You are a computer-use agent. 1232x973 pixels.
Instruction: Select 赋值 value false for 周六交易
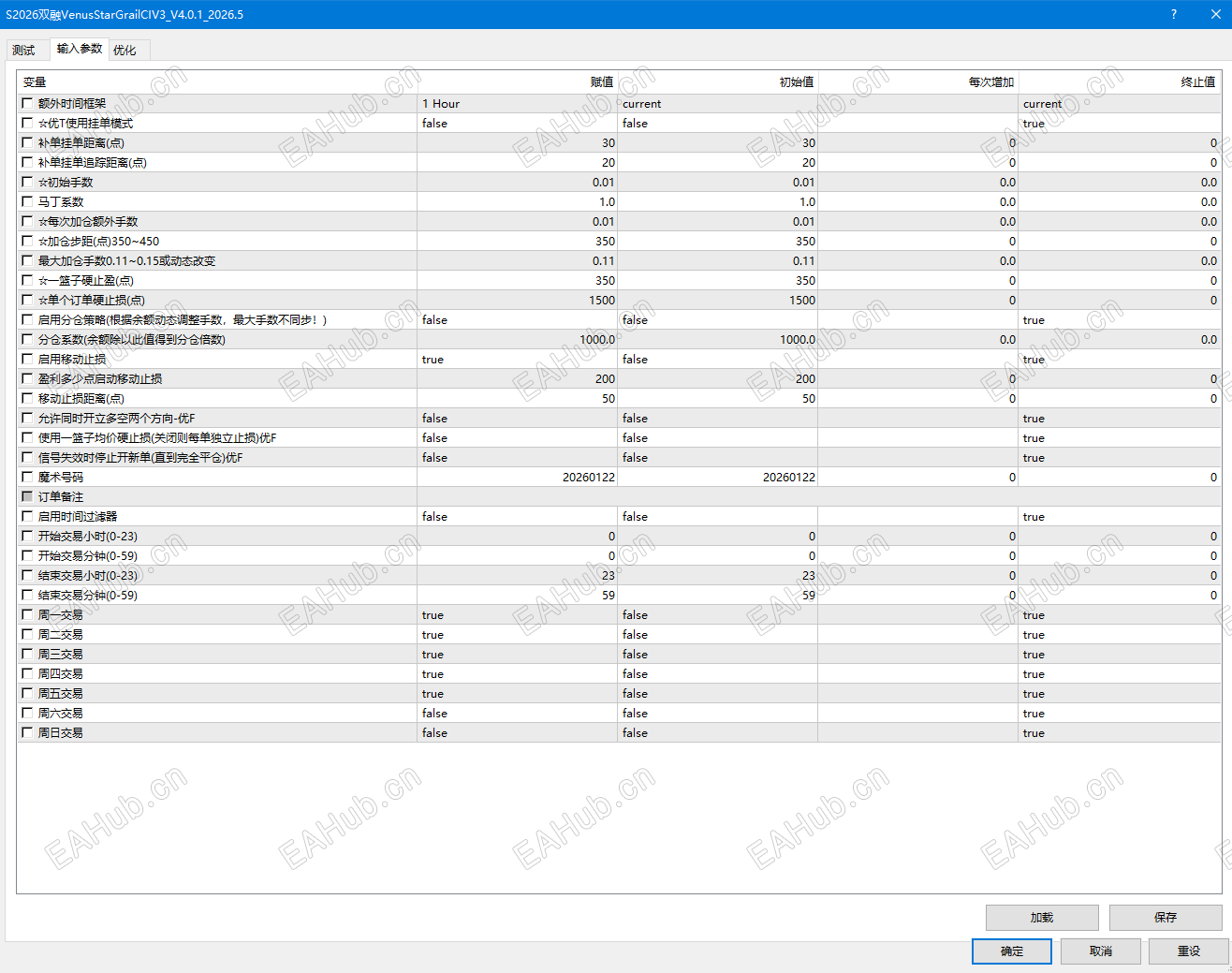tap(517, 714)
